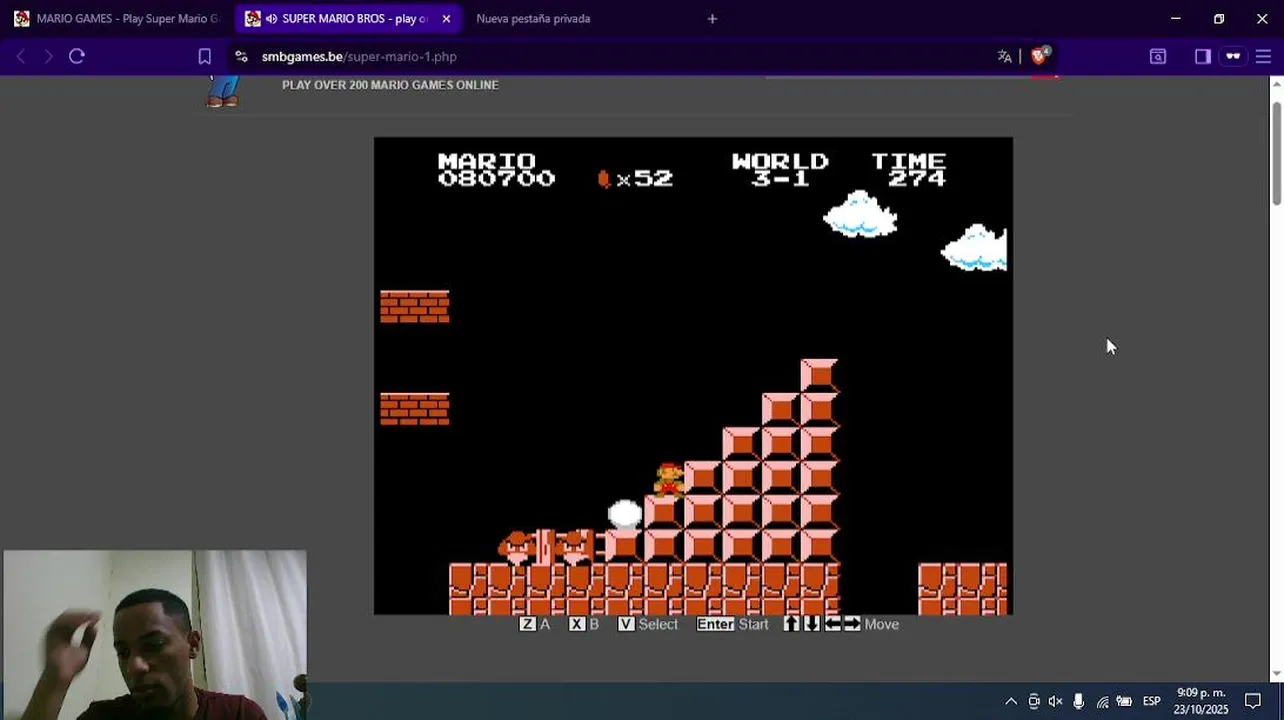Click PLAY OVER 200 MARIO GAMES ONLINE text
The image size is (1284, 720).
point(390,85)
